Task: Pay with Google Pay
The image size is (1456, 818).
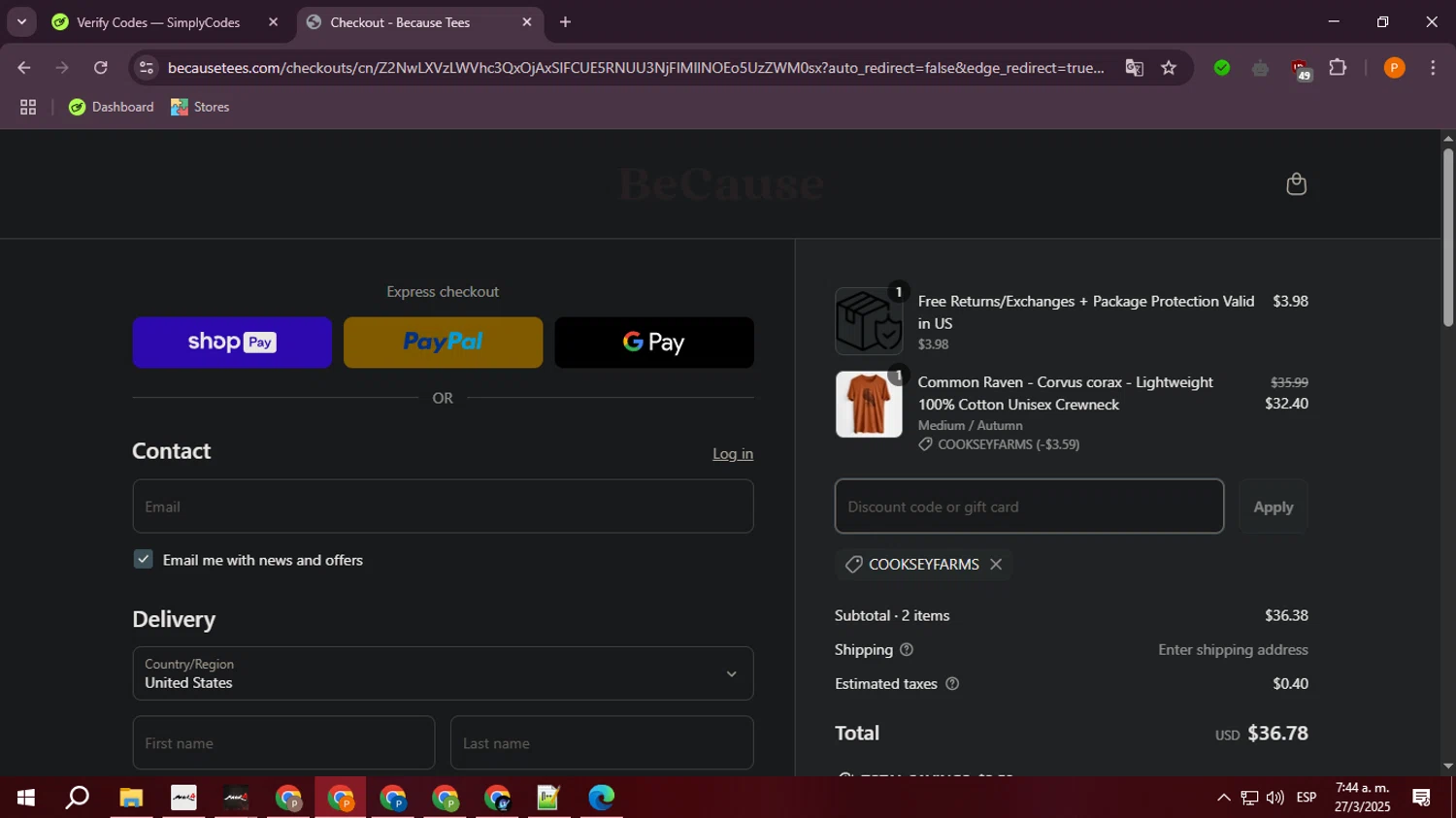Action: [x=654, y=343]
